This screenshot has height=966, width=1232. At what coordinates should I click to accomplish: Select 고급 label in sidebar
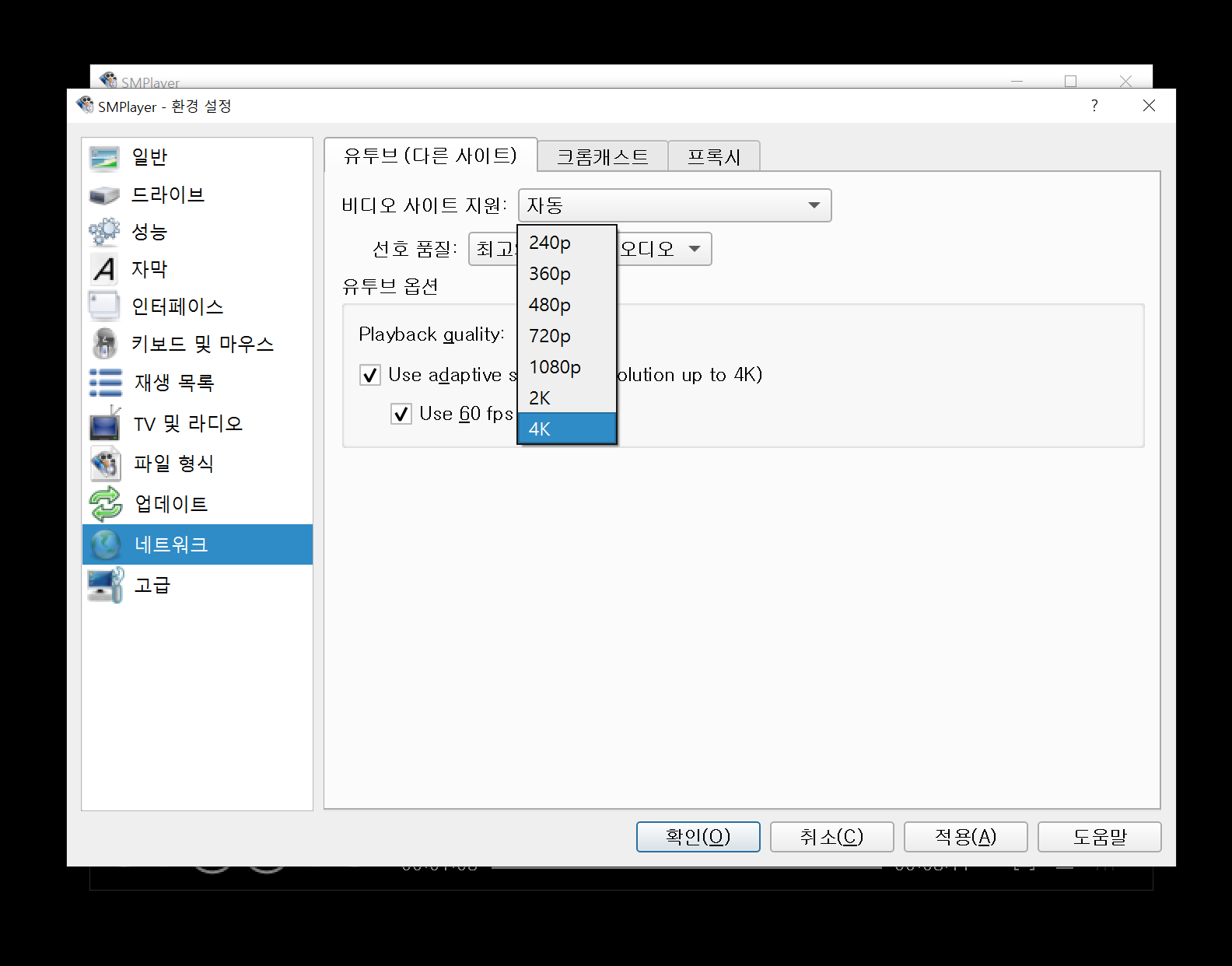[x=152, y=585]
